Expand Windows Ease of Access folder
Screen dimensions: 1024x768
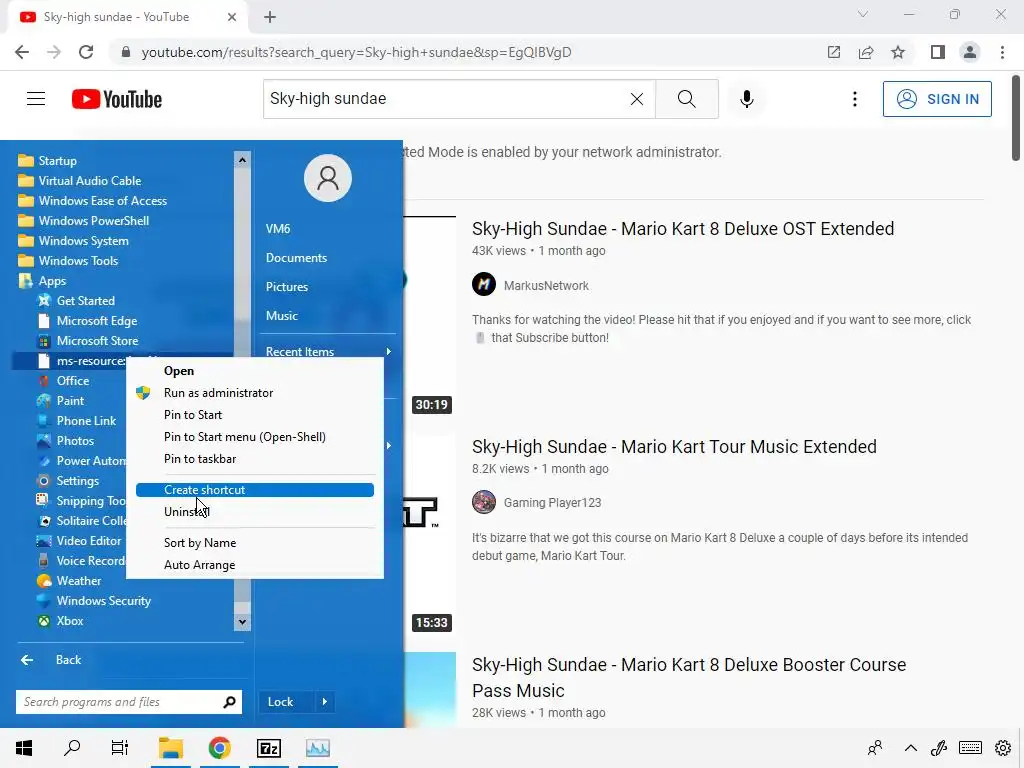[x=103, y=200]
